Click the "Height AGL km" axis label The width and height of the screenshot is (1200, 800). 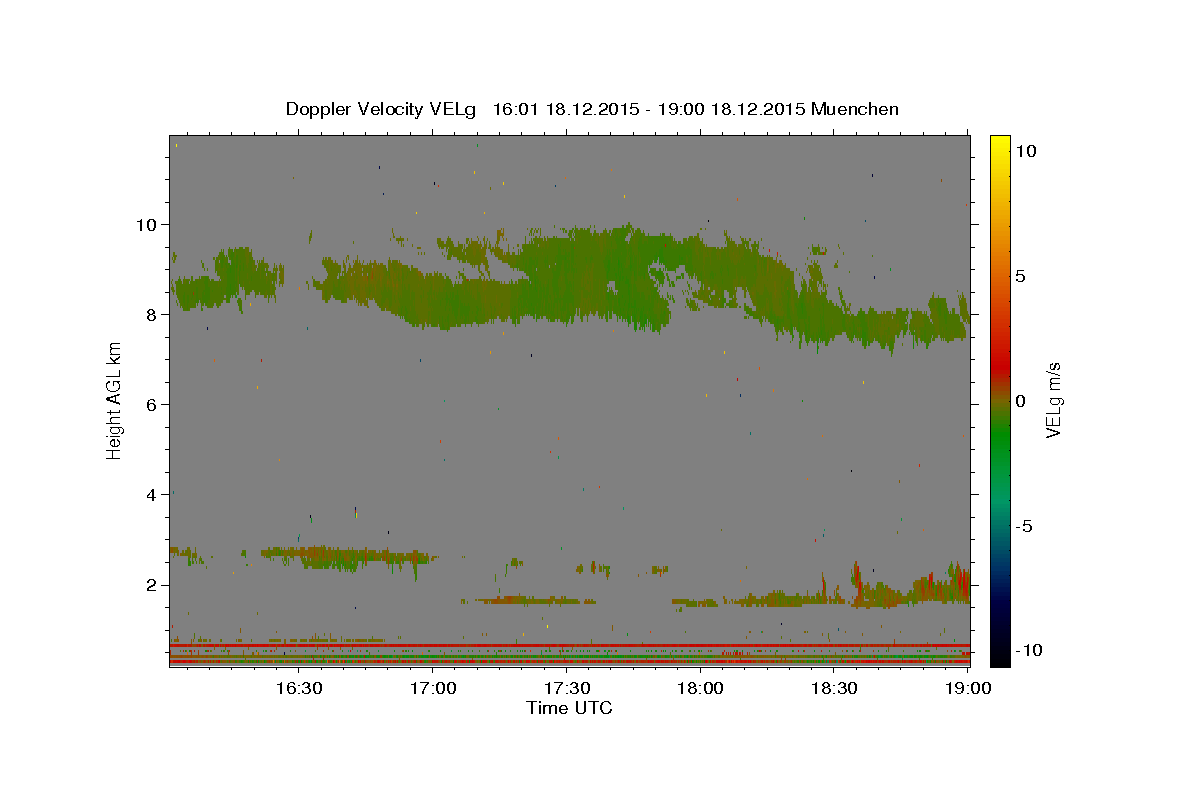pyautogui.click(x=115, y=400)
